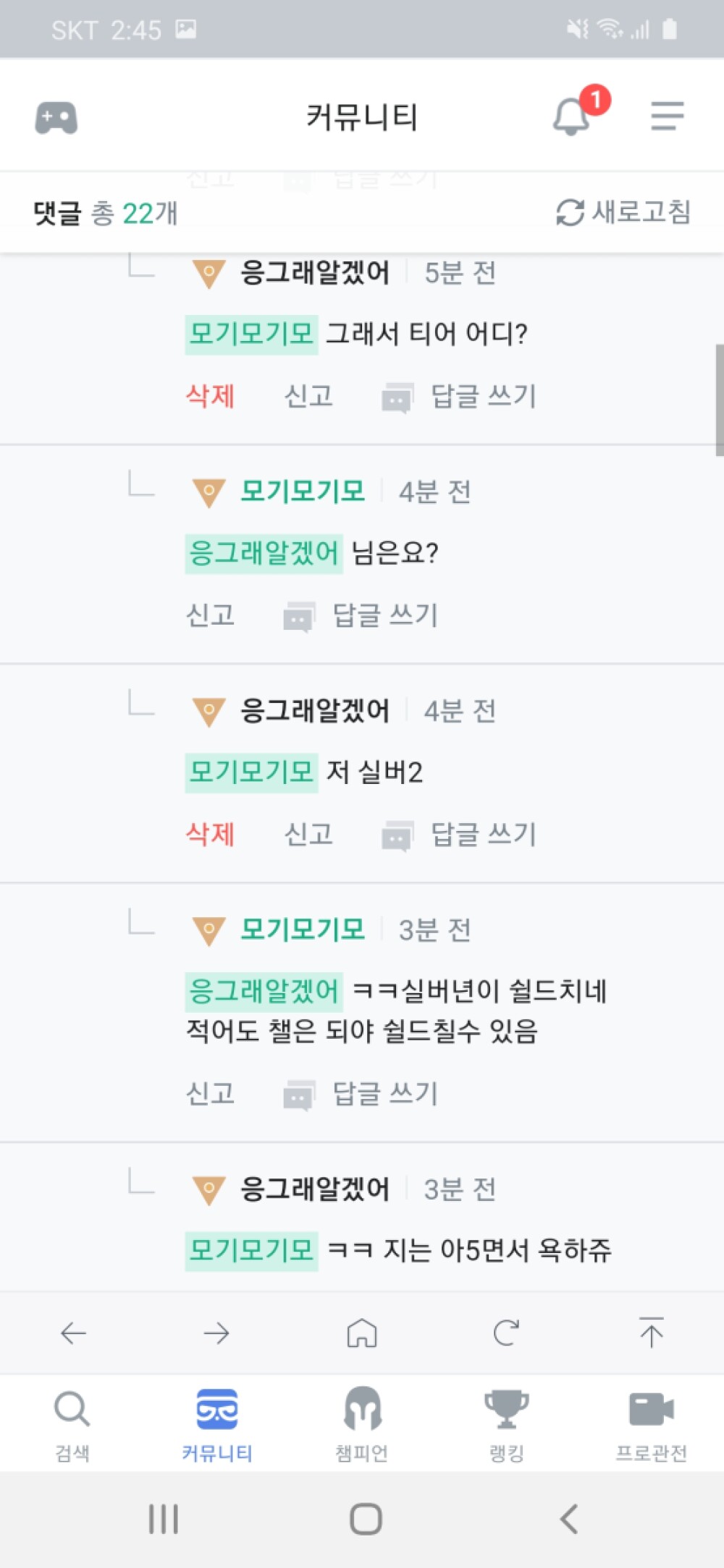Open the hamburger menu icon
This screenshot has height=1568, width=724.
point(667,116)
